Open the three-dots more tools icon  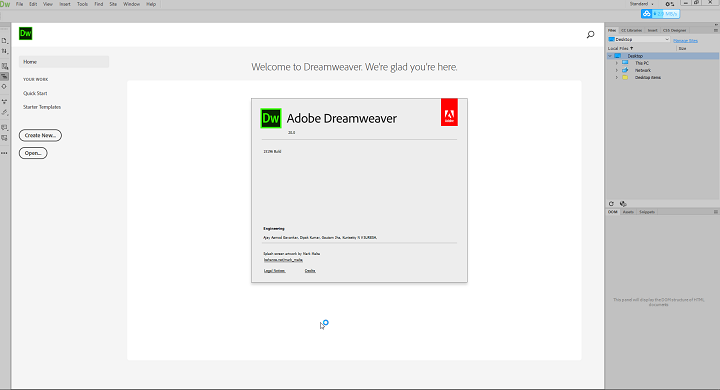point(4,153)
